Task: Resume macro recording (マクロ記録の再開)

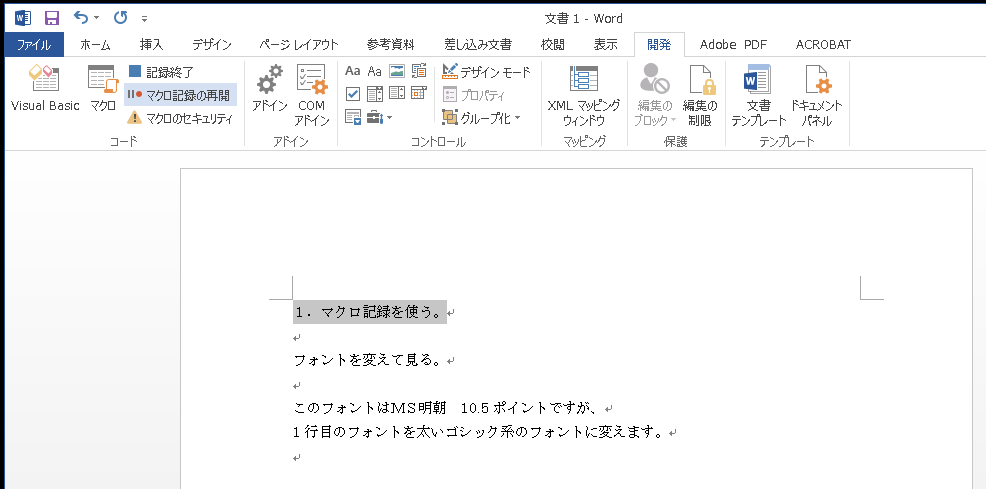Action: pos(180,95)
